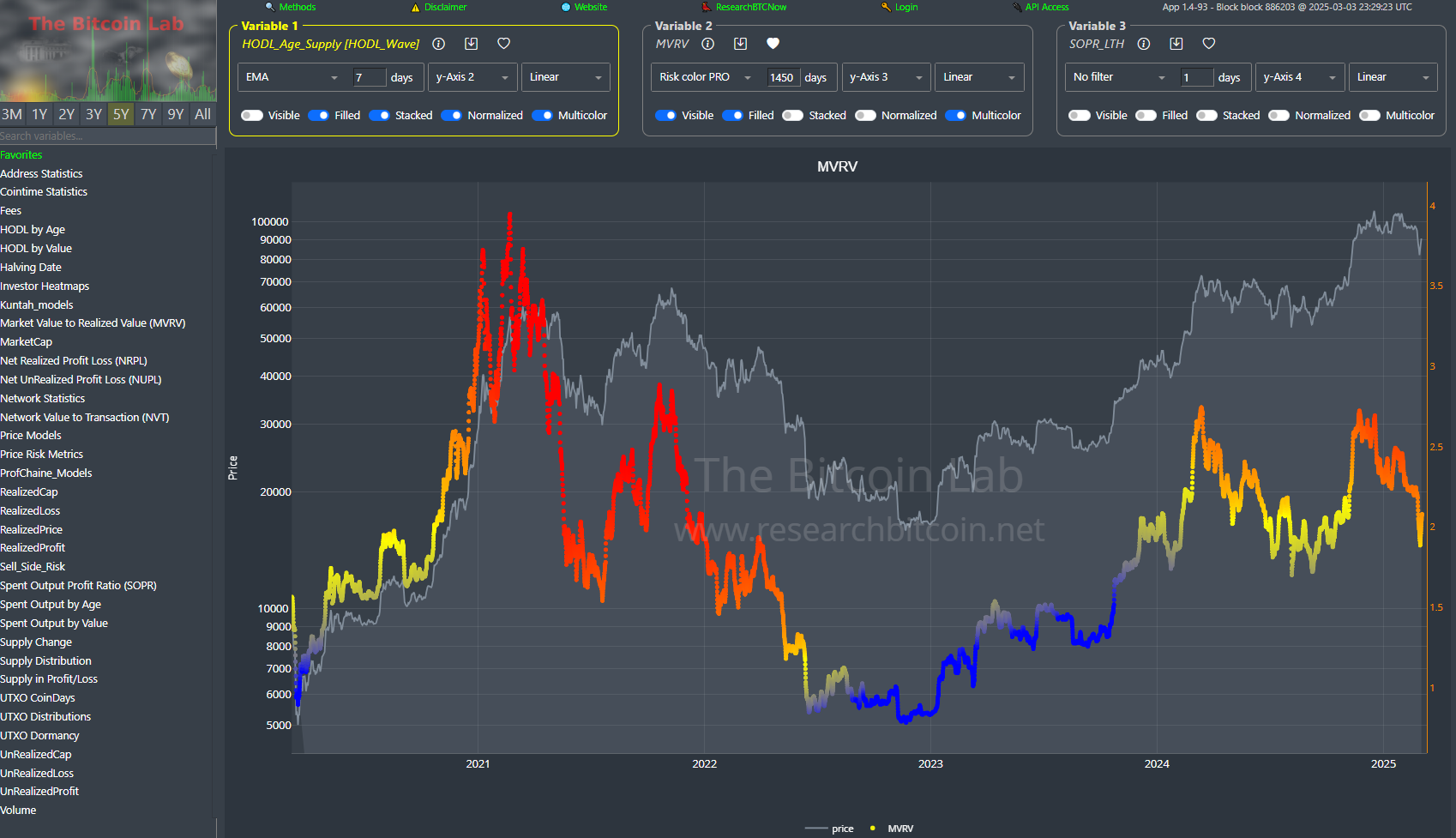Click the Methods magnifier icon
This screenshot has height=838, width=1456.
click(x=268, y=7)
